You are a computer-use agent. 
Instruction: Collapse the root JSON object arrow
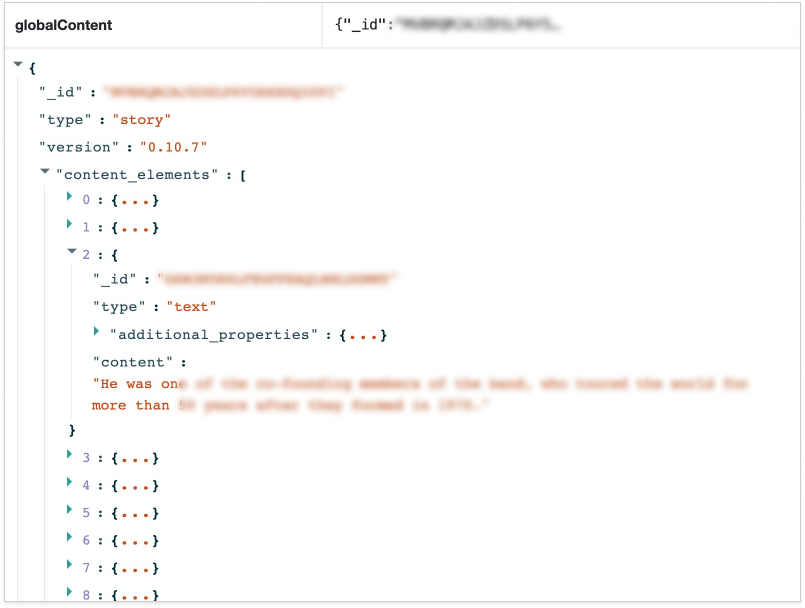18,65
